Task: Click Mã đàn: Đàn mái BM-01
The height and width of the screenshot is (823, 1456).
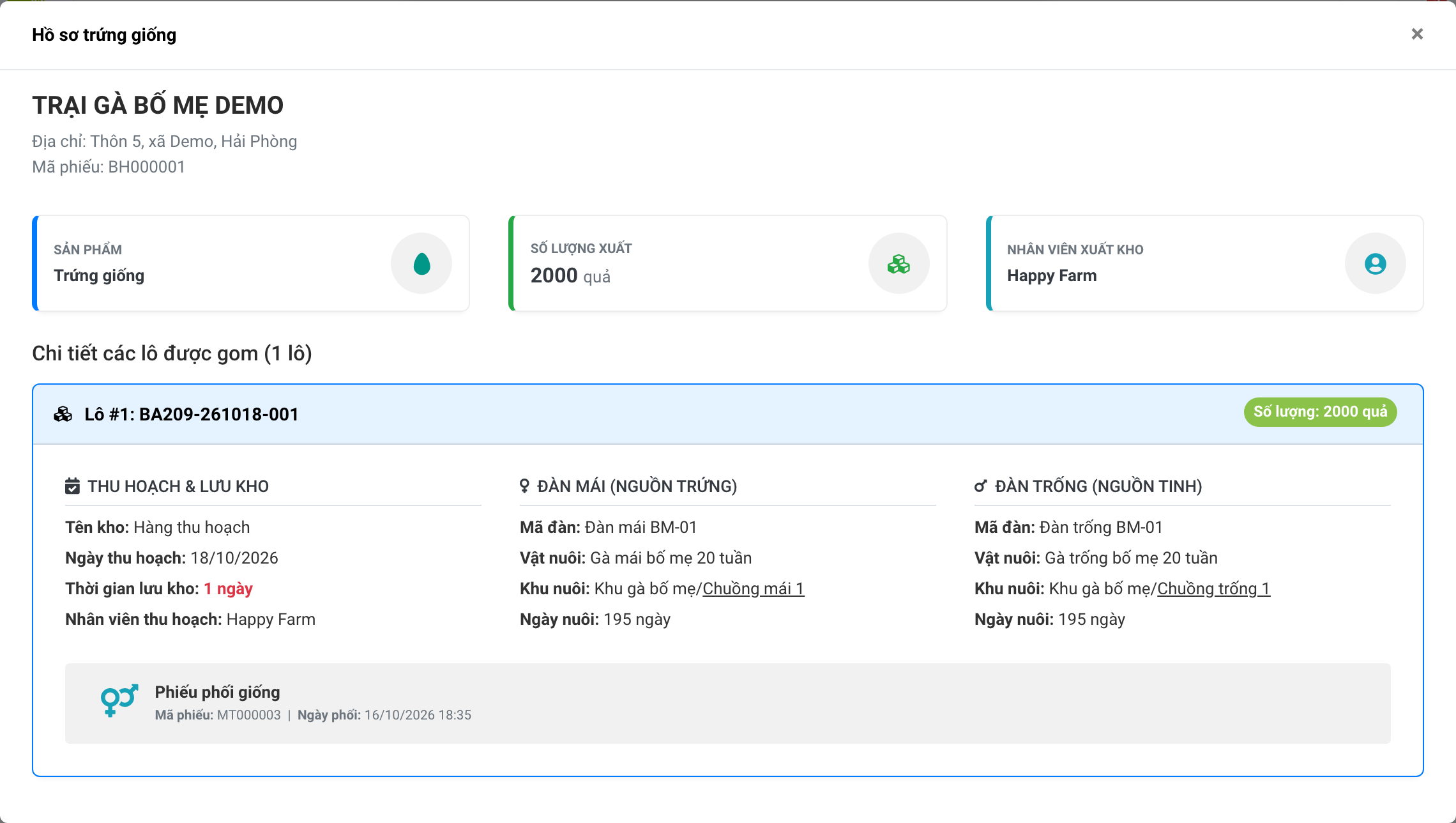Action: click(x=608, y=527)
